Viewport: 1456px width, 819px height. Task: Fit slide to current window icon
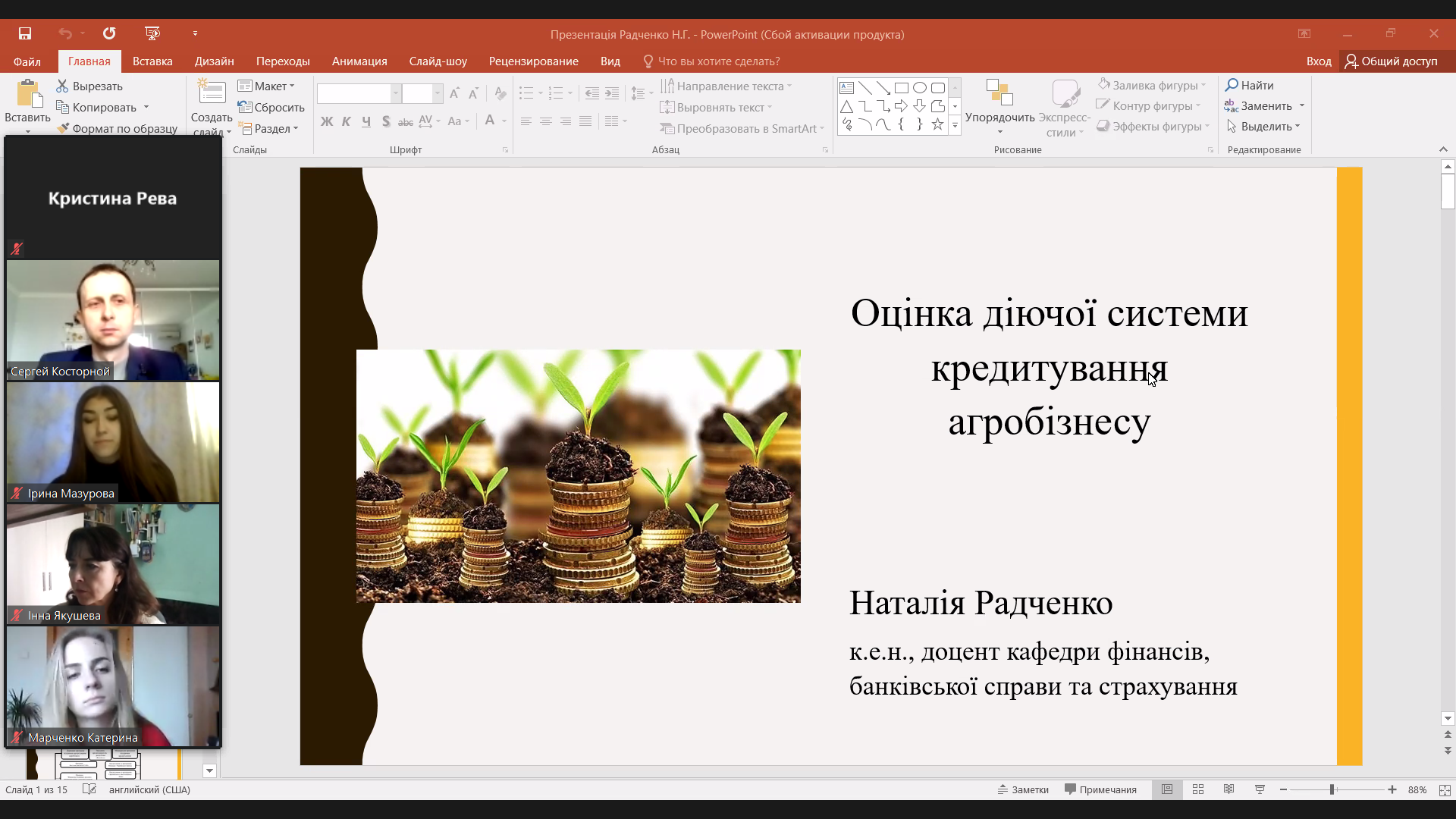click(1445, 789)
